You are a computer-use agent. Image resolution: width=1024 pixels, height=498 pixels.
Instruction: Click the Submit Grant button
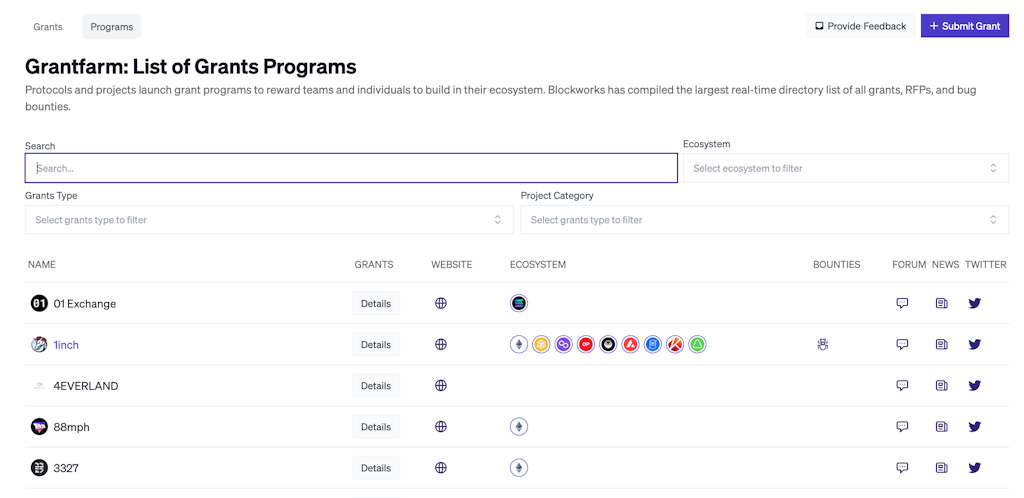click(x=964, y=26)
